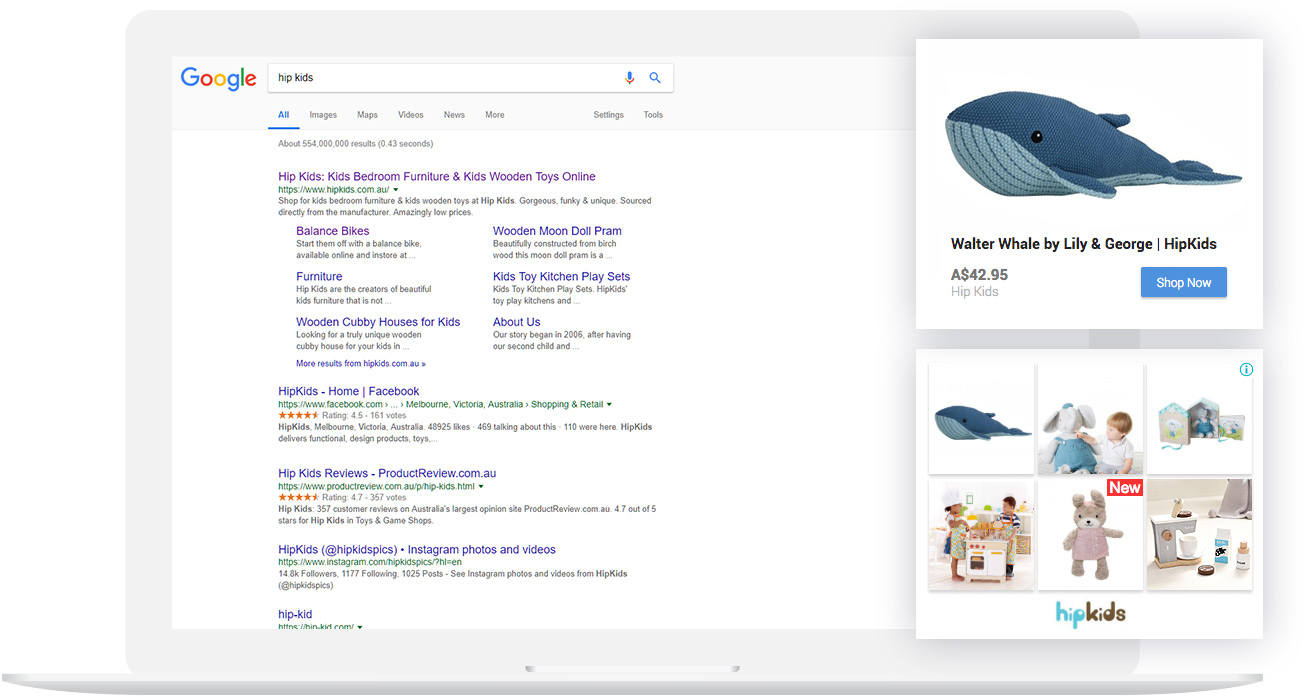The image size is (1307, 698).
Task: Select the All search tab
Action: point(284,115)
